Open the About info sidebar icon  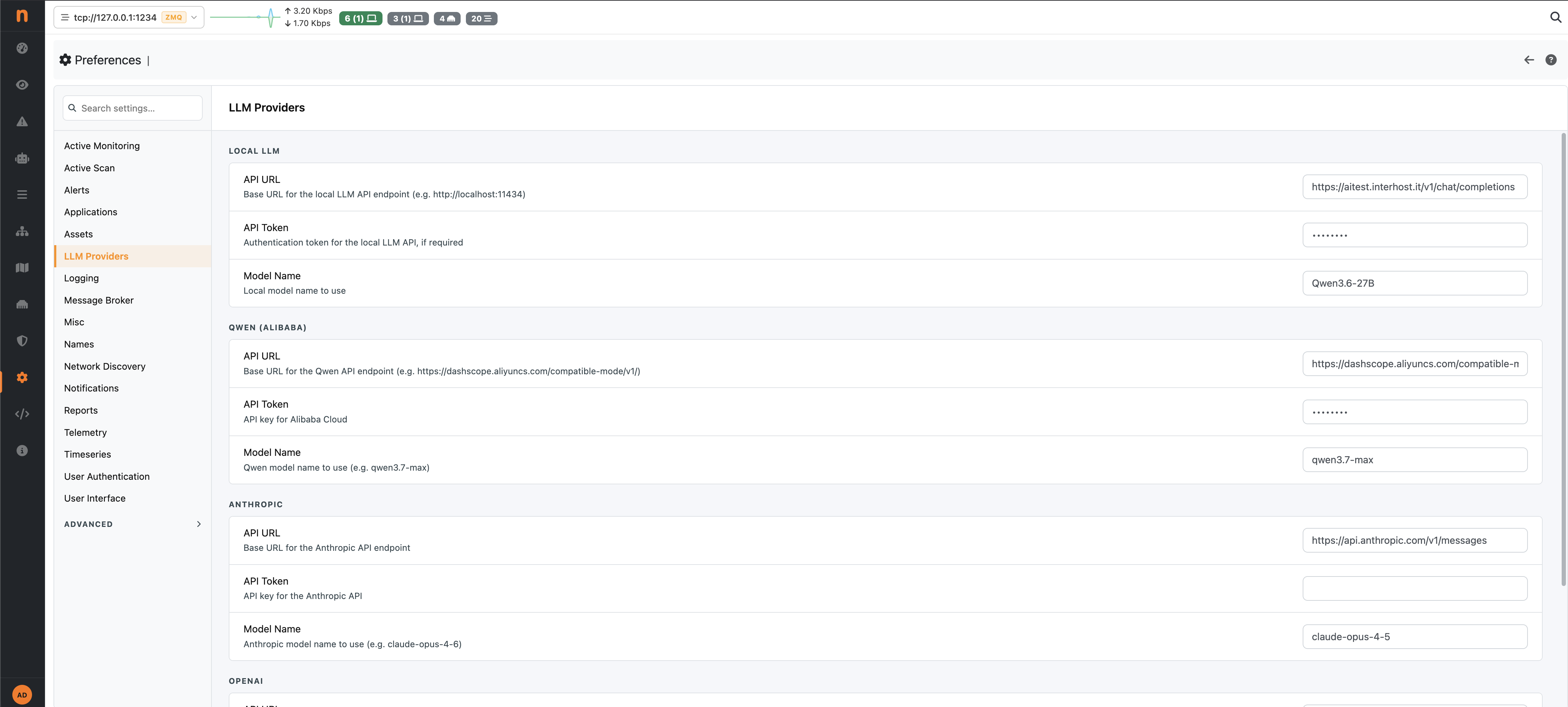22,450
